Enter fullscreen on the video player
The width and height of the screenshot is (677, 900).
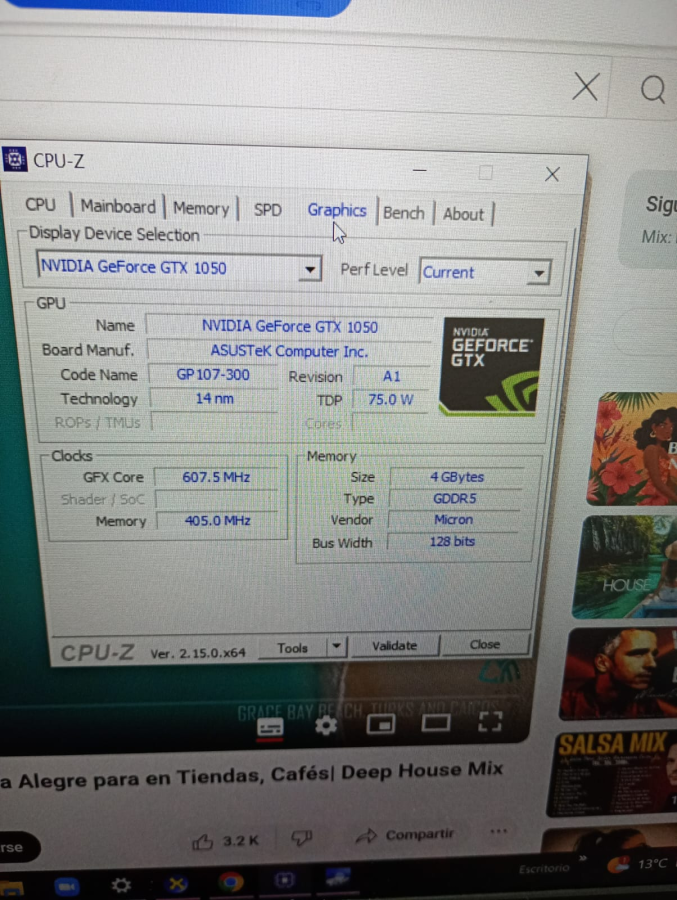point(489,722)
